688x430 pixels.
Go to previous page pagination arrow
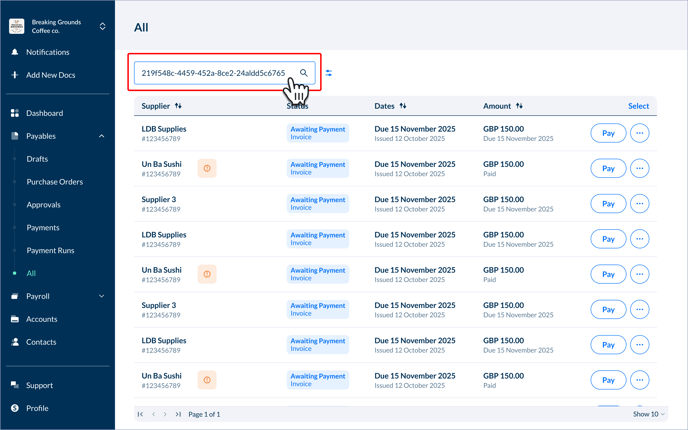tap(154, 414)
